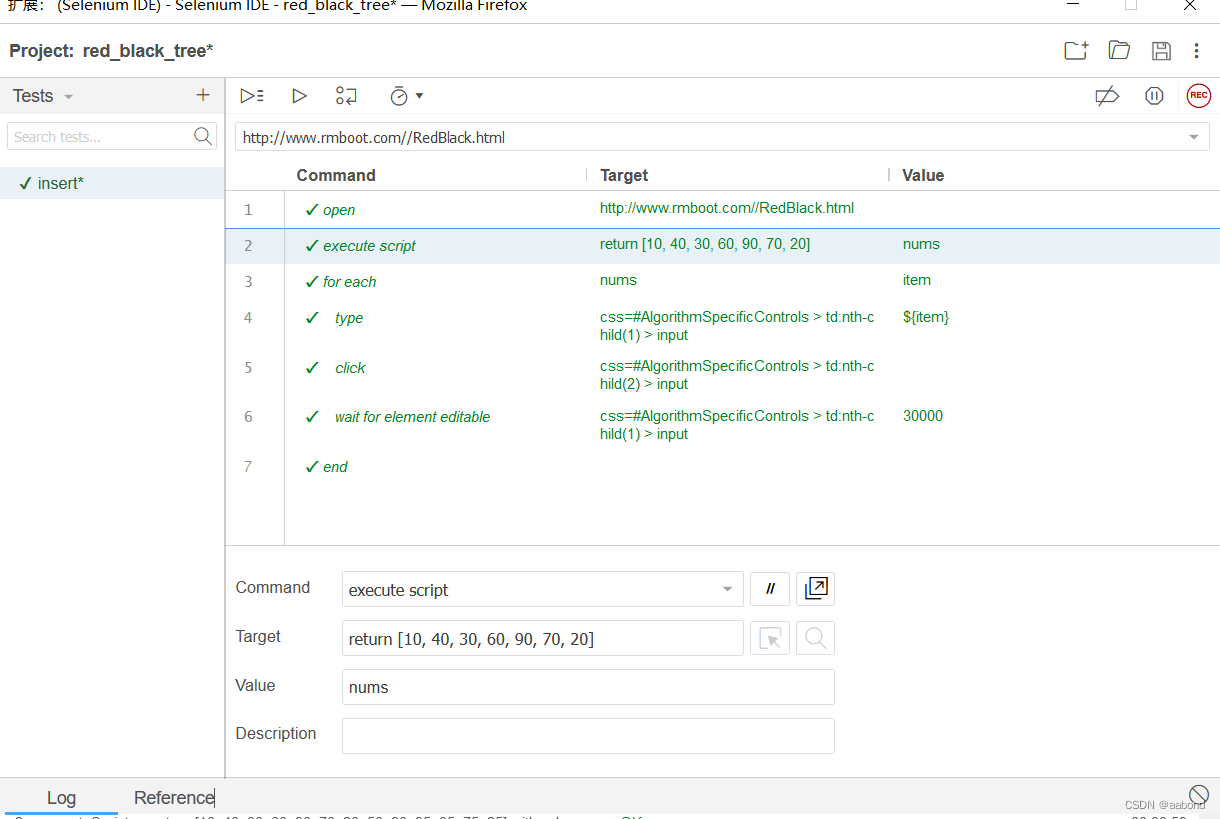Edit the Value field containing nums
Screen dimensions: 1220x819
(588, 687)
